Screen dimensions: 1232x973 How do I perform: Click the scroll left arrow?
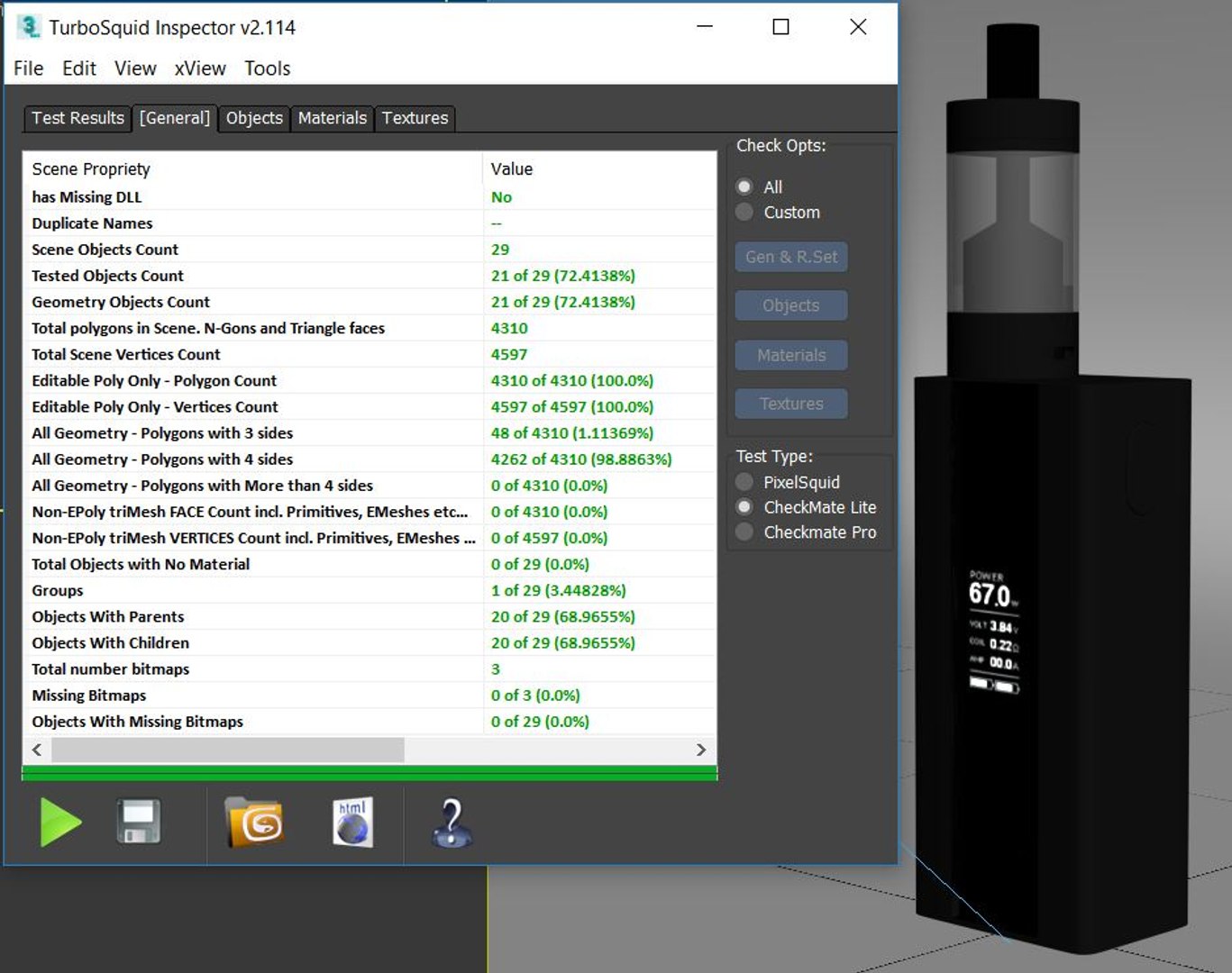point(37,750)
